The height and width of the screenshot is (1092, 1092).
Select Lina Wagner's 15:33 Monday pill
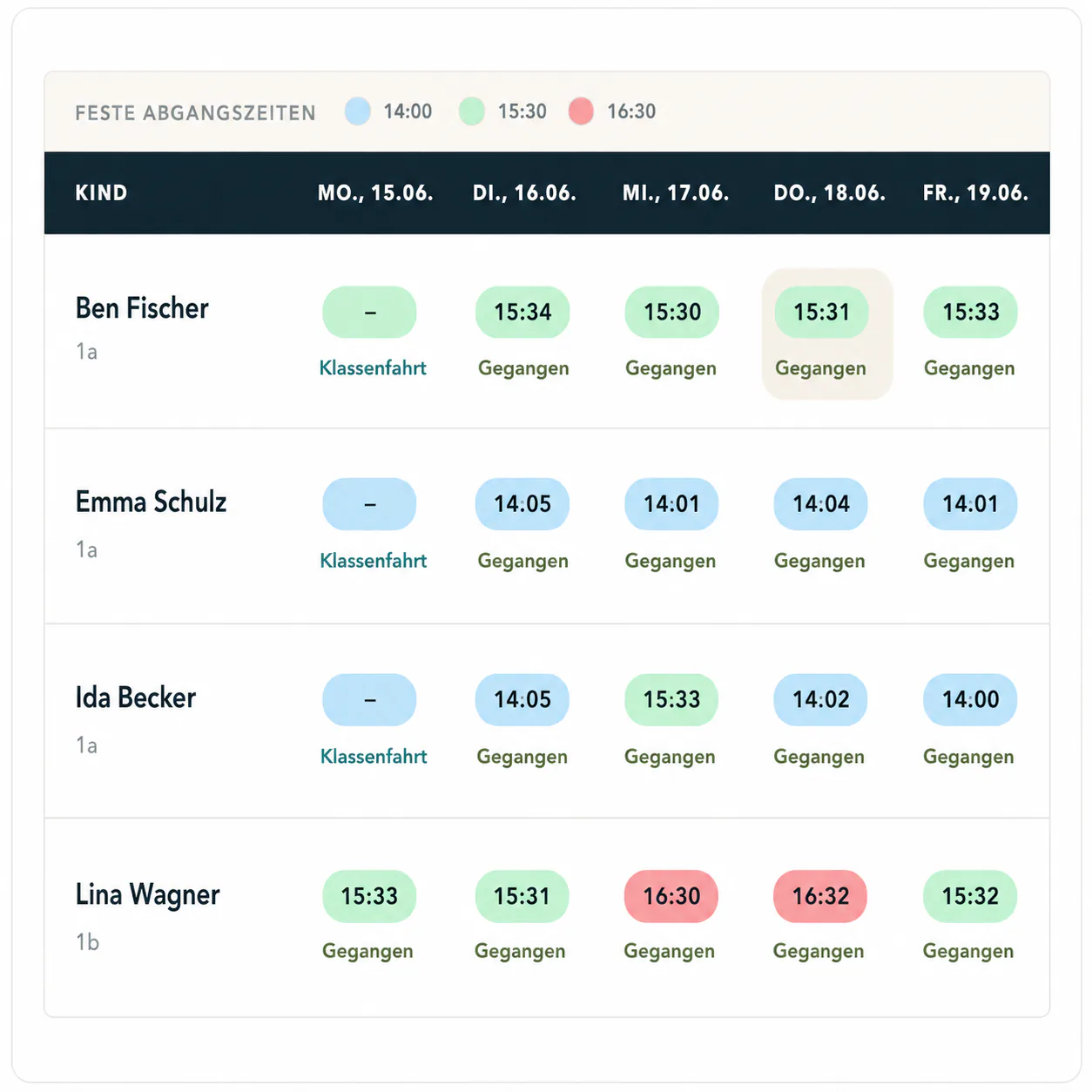click(369, 896)
